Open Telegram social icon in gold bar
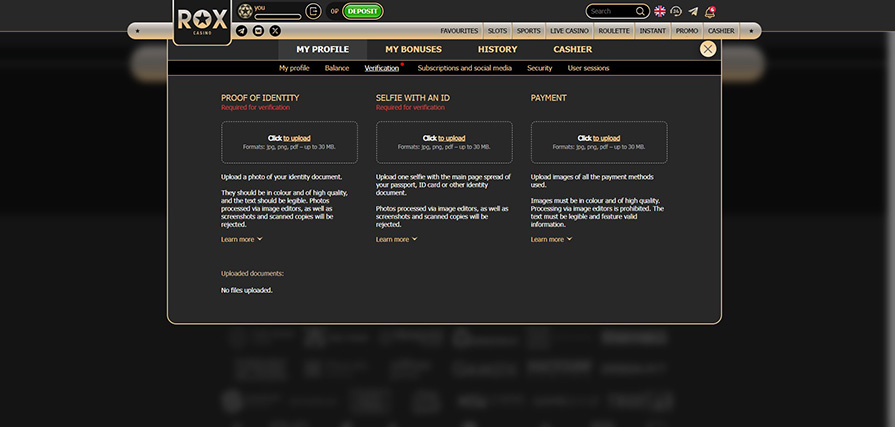The height and width of the screenshot is (427, 895). pos(241,31)
